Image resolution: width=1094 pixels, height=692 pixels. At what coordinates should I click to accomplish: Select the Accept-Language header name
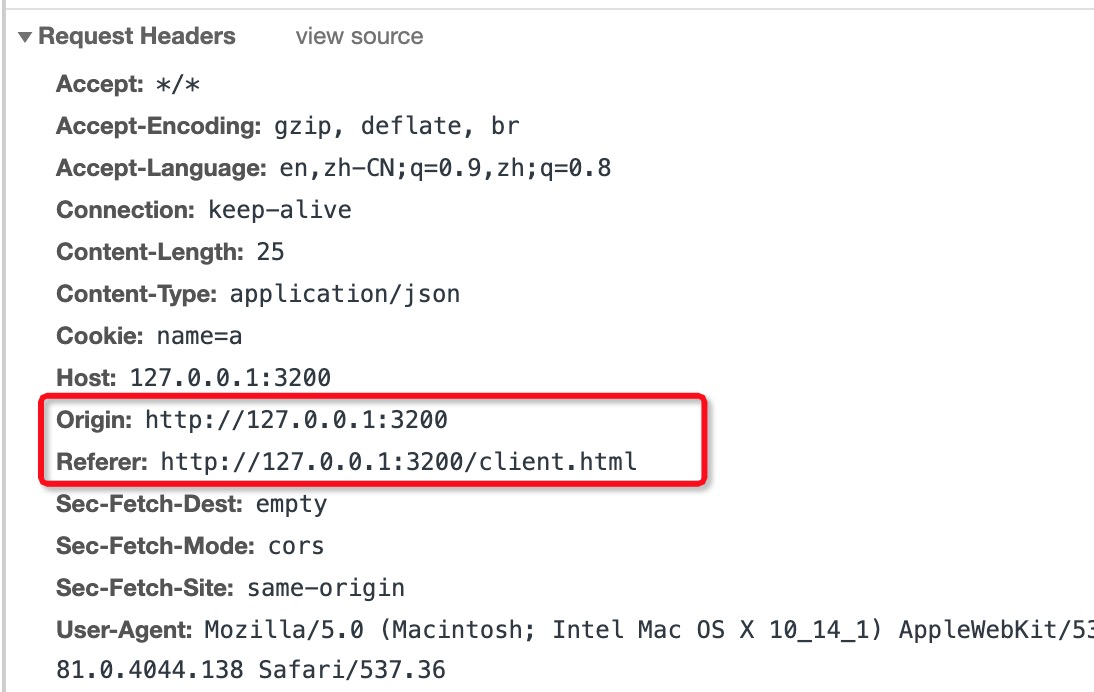coord(161,169)
